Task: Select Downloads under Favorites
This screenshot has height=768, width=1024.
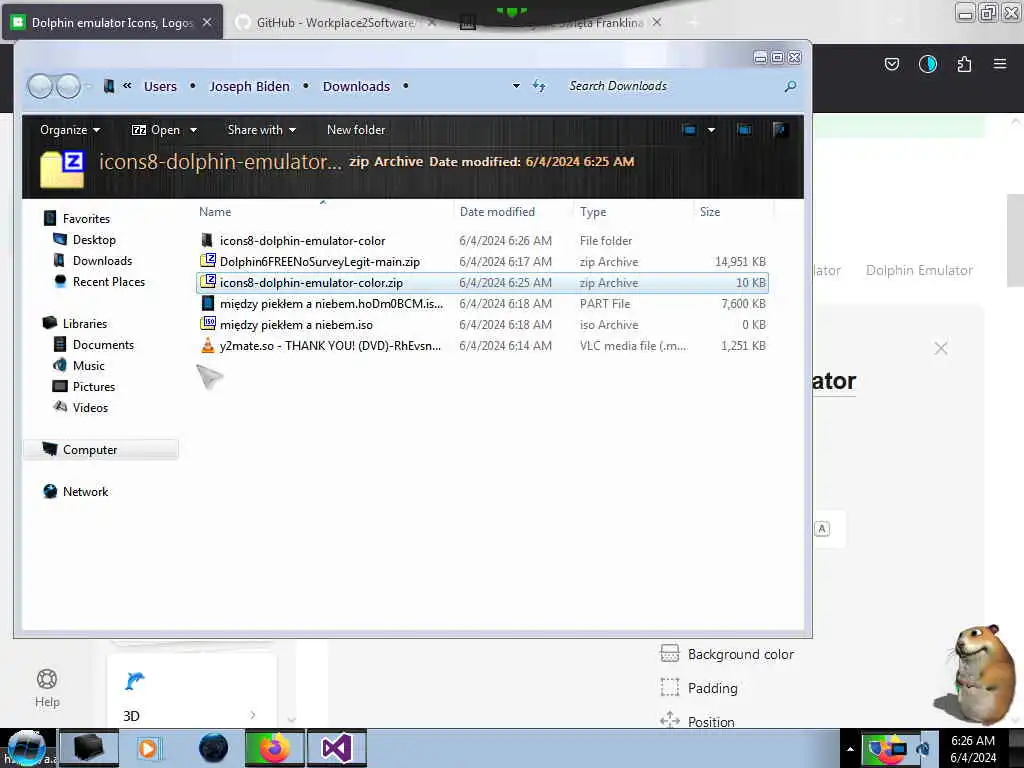Action: pos(103,261)
